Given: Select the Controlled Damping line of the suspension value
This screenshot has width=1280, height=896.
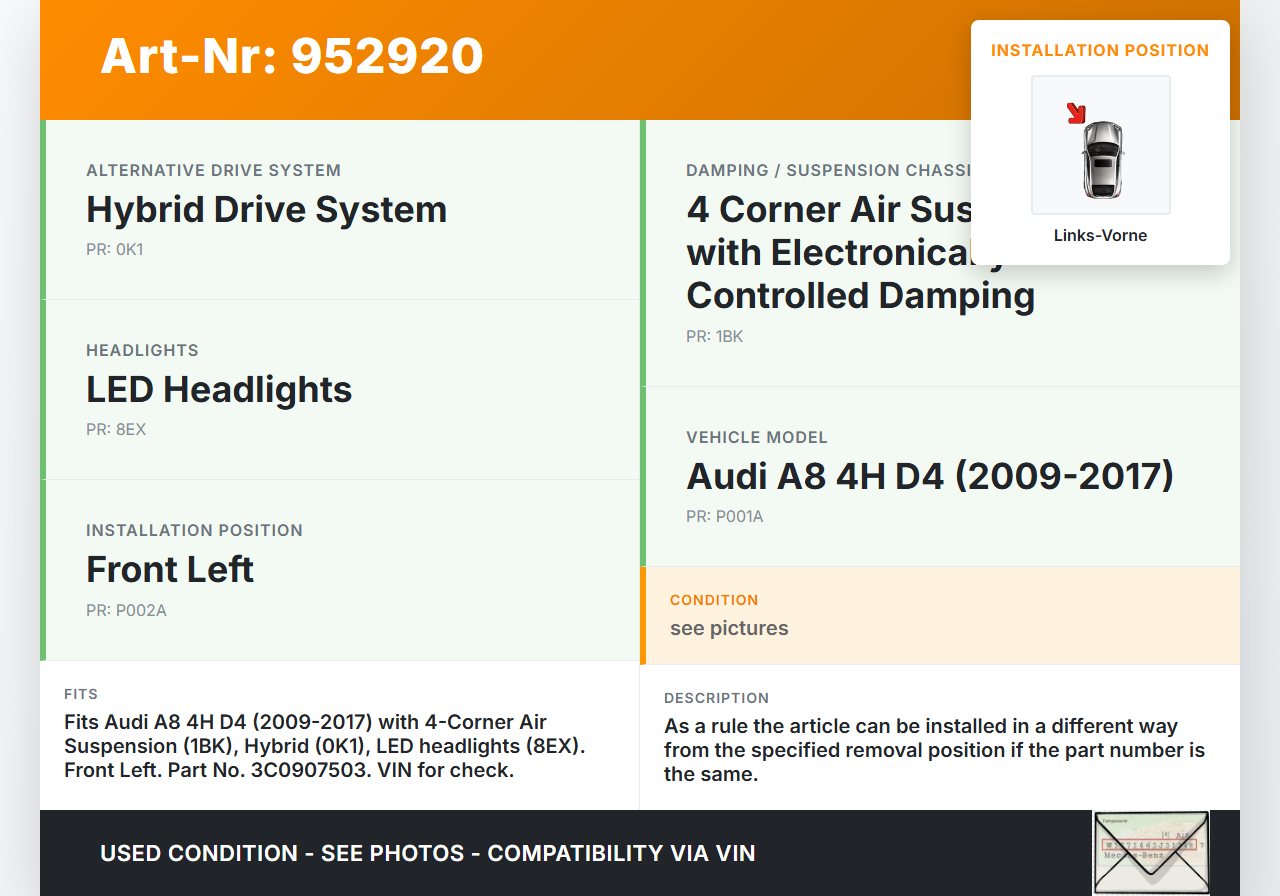Looking at the screenshot, I should coord(861,295).
